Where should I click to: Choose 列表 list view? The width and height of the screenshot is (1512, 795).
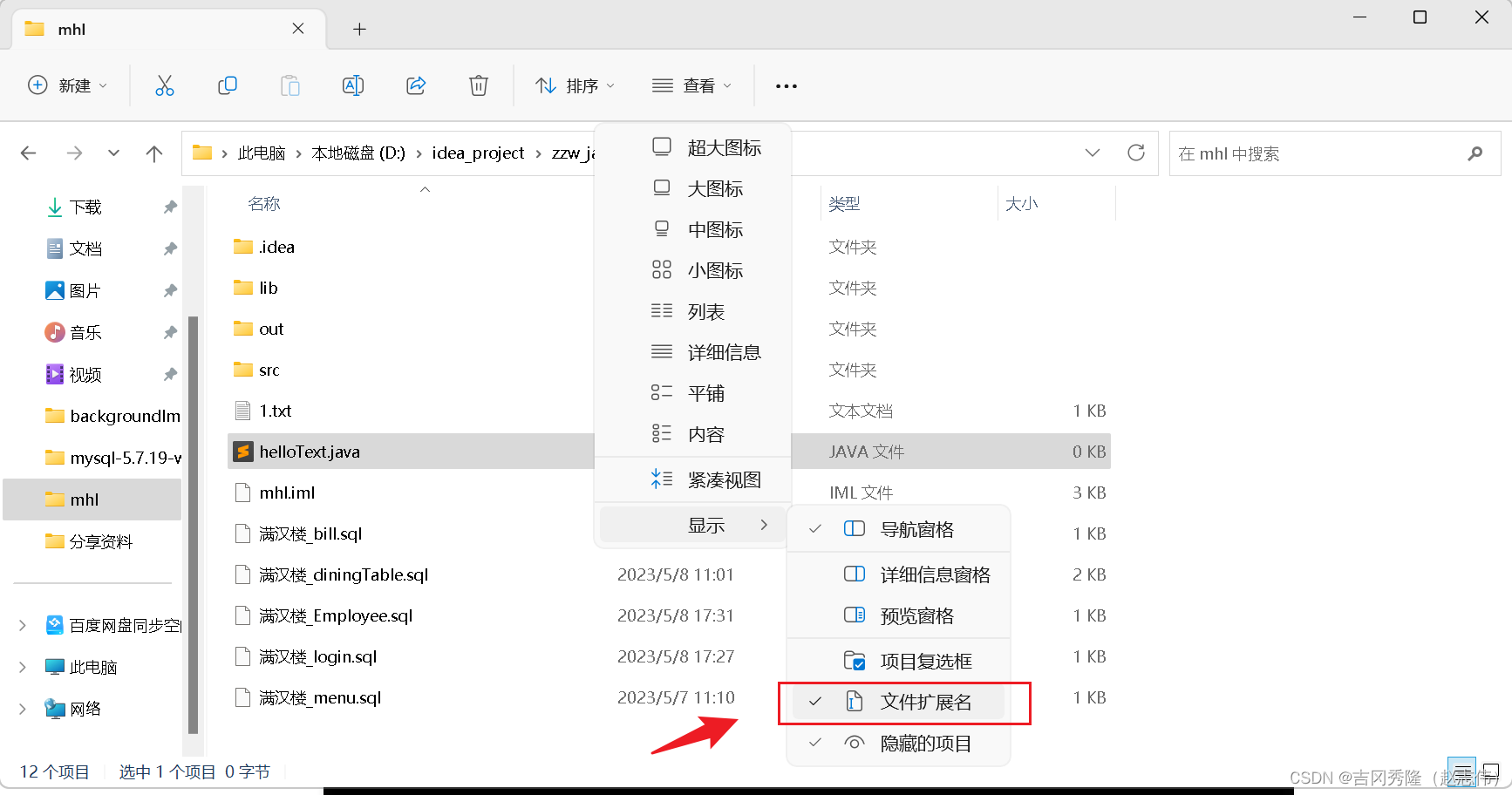[692, 311]
